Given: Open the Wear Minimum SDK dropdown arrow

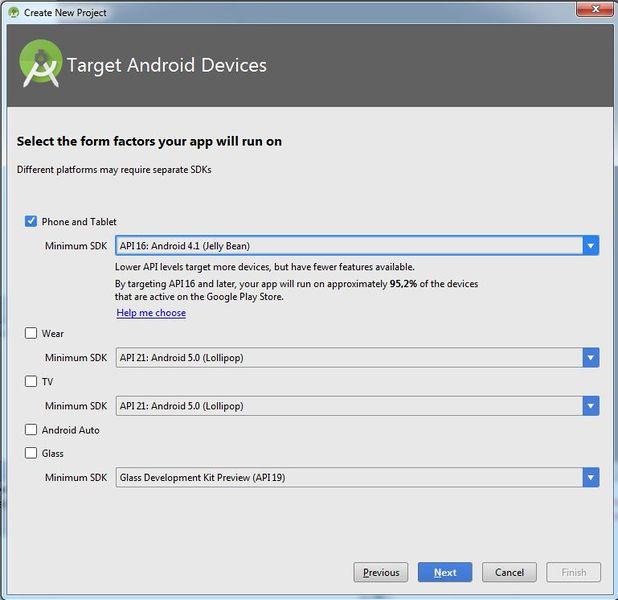Looking at the screenshot, I should pyautogui.click(x=590, y=358).
